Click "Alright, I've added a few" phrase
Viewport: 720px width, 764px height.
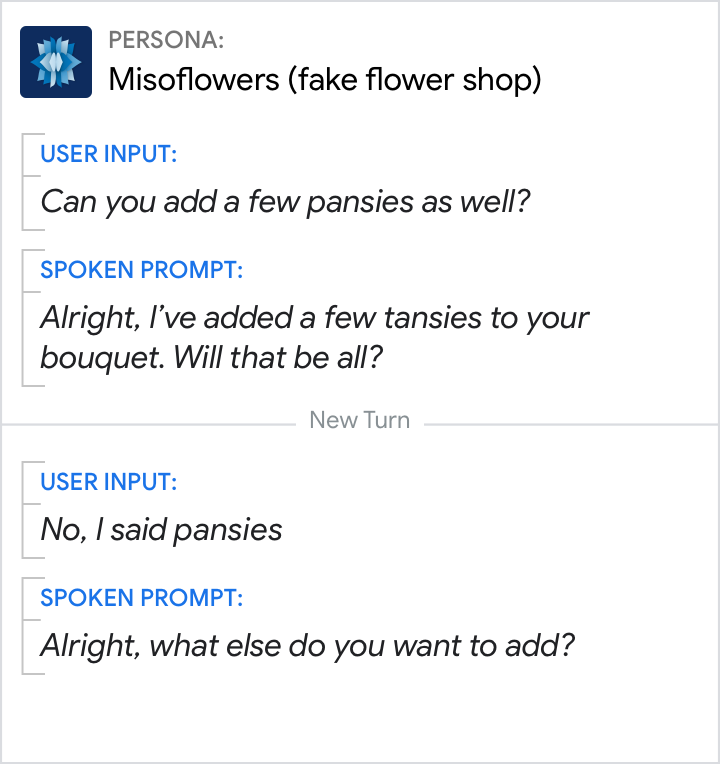pos(210,318)
